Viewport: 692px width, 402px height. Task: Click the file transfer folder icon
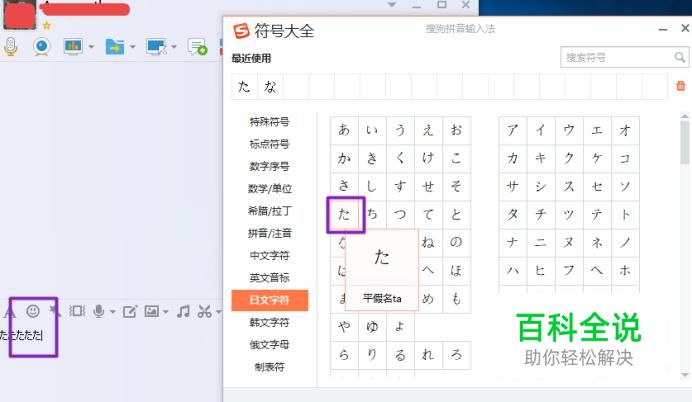pyautogui.click(x=115, y=46)
